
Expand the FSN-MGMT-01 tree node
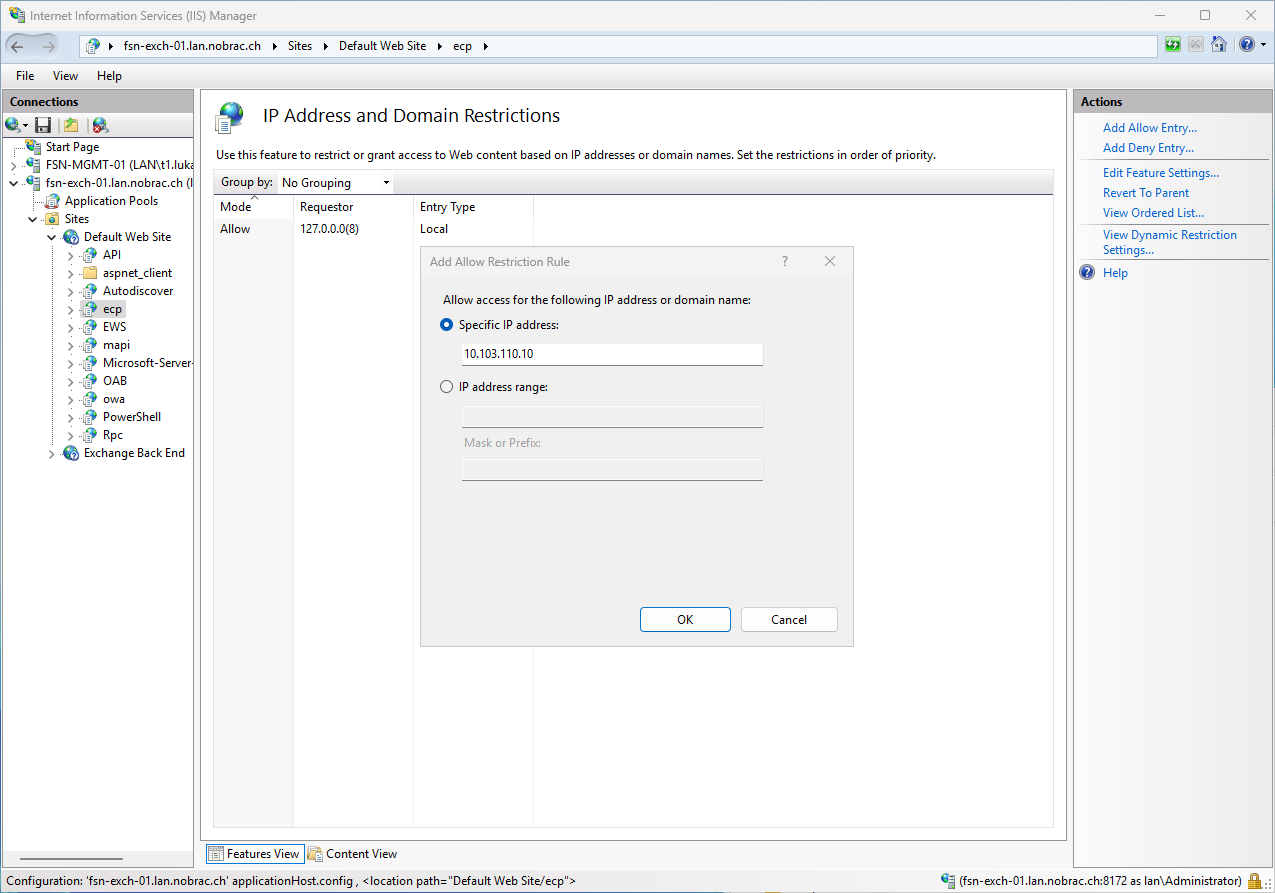pos(14,165)
